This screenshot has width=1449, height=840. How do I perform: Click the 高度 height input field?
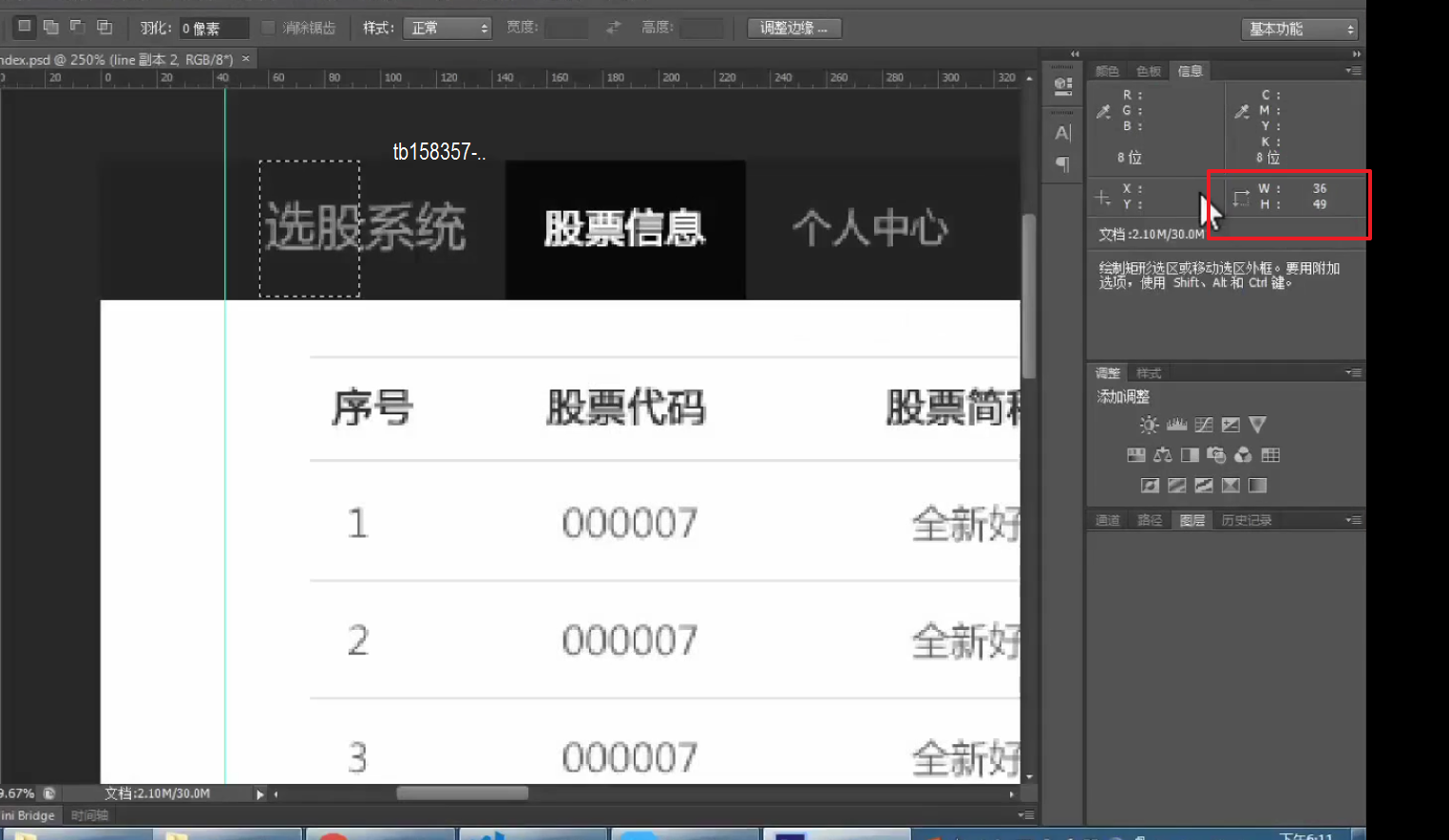[x=702, y=28]
